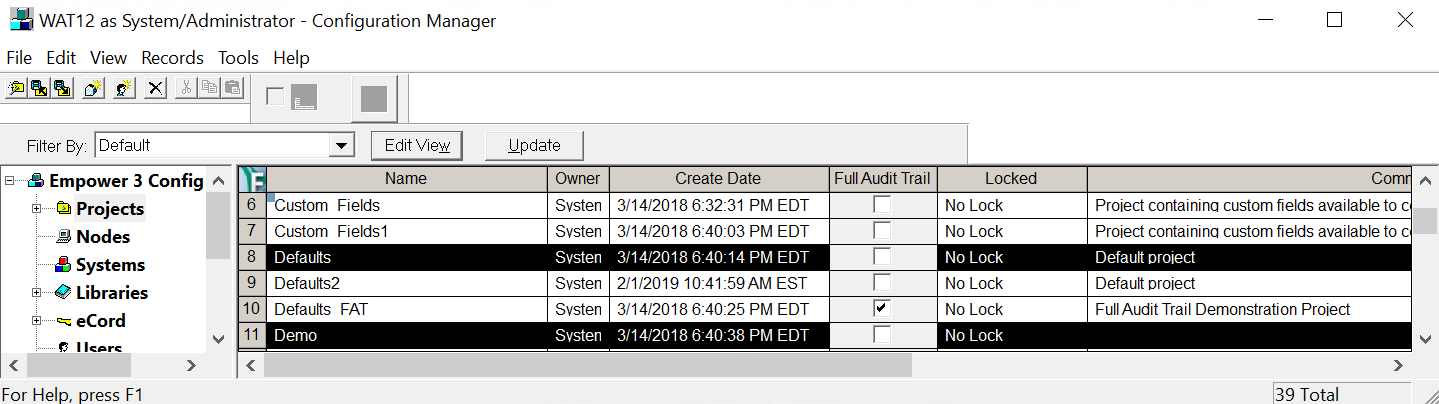Click the New User toolbar icon
The image size is (1439, 404).
(x=124, y=88)
